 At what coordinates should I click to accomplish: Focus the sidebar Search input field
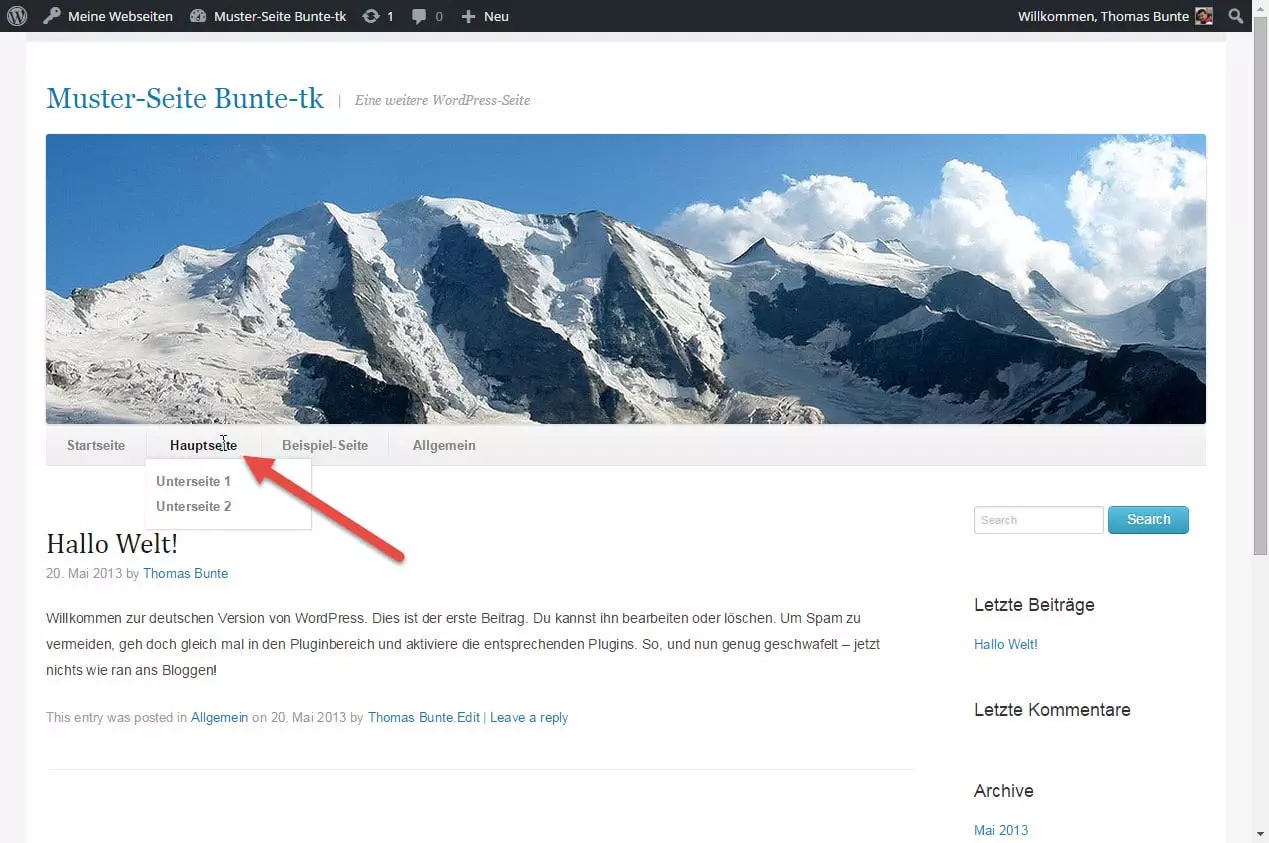coord(1039,520)
